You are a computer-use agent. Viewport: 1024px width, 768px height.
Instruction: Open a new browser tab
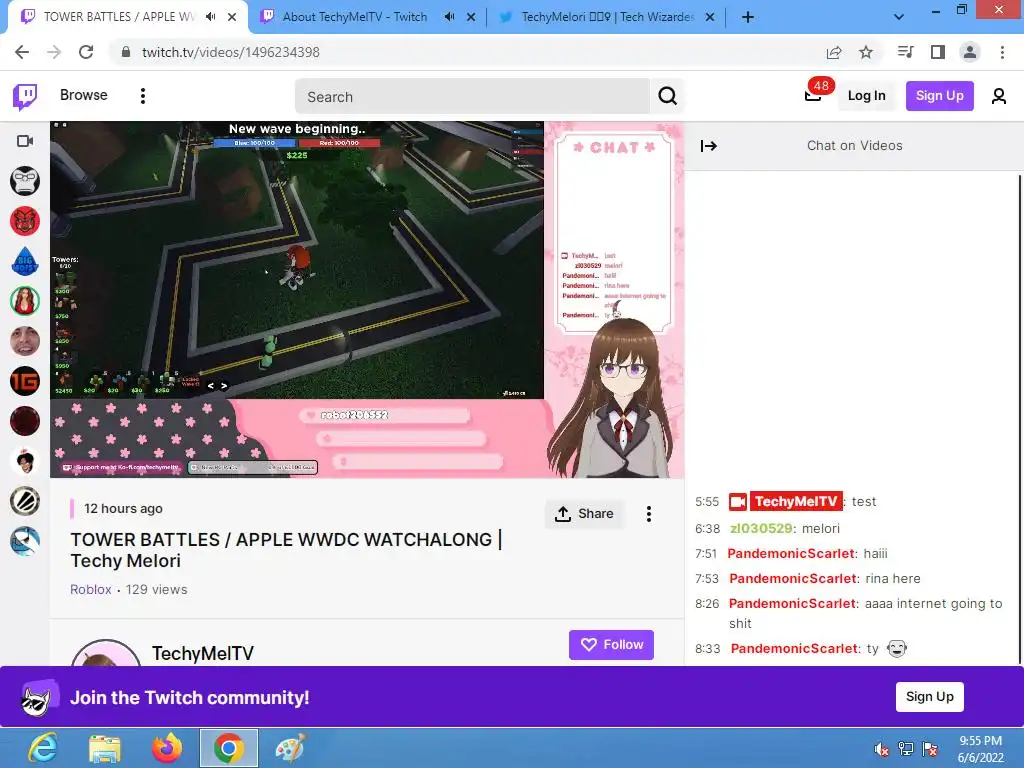pyautogui.click(x=748, y=17)
